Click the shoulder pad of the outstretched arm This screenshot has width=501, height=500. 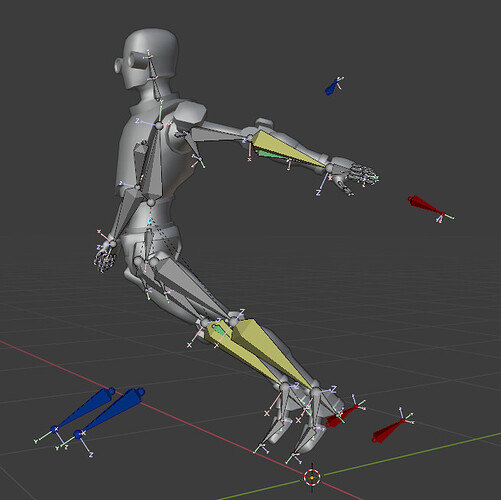click(189, 114)
